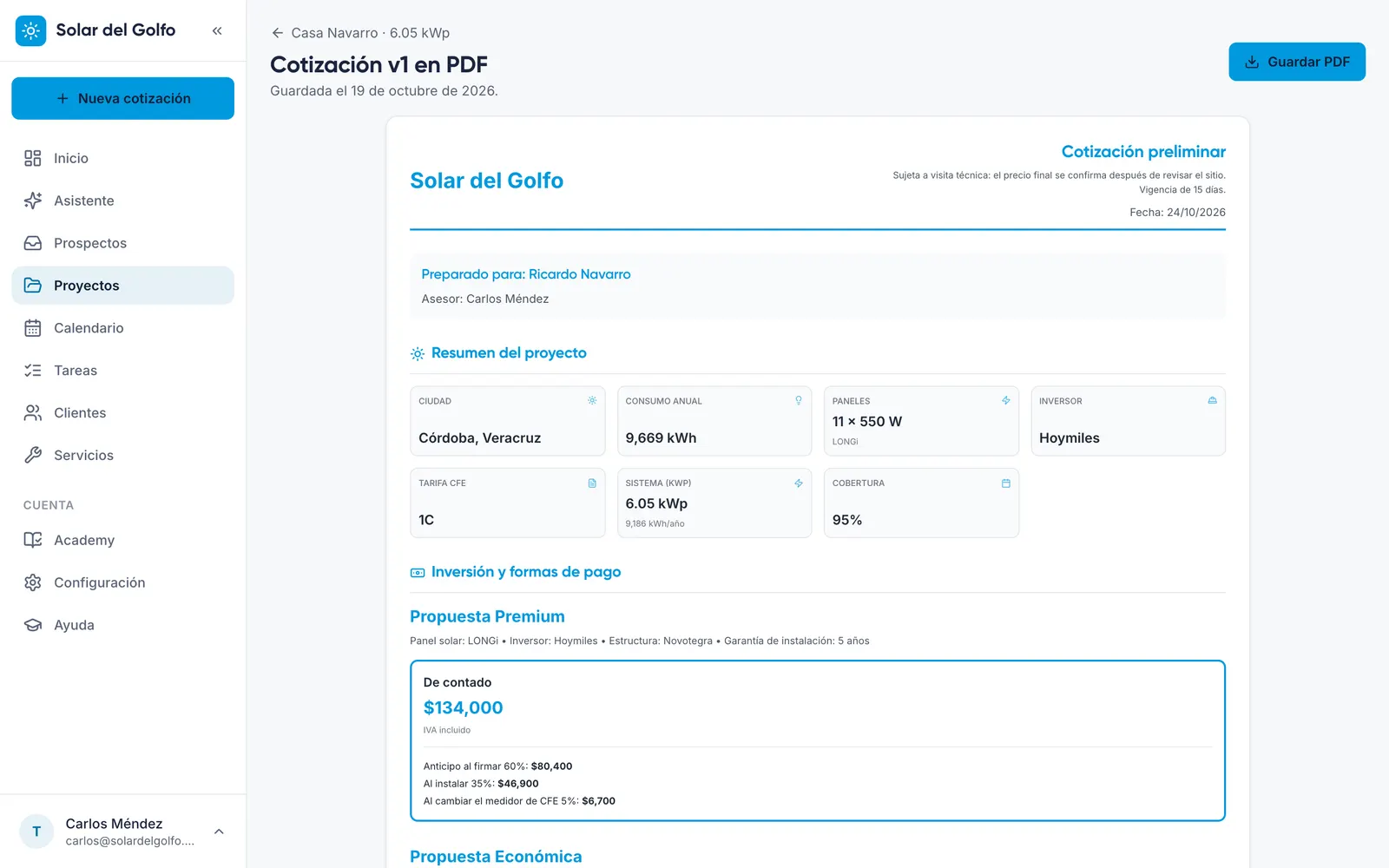
Task: Navigate to the Prospectos menu item
Action: click(x=122, y=243)
